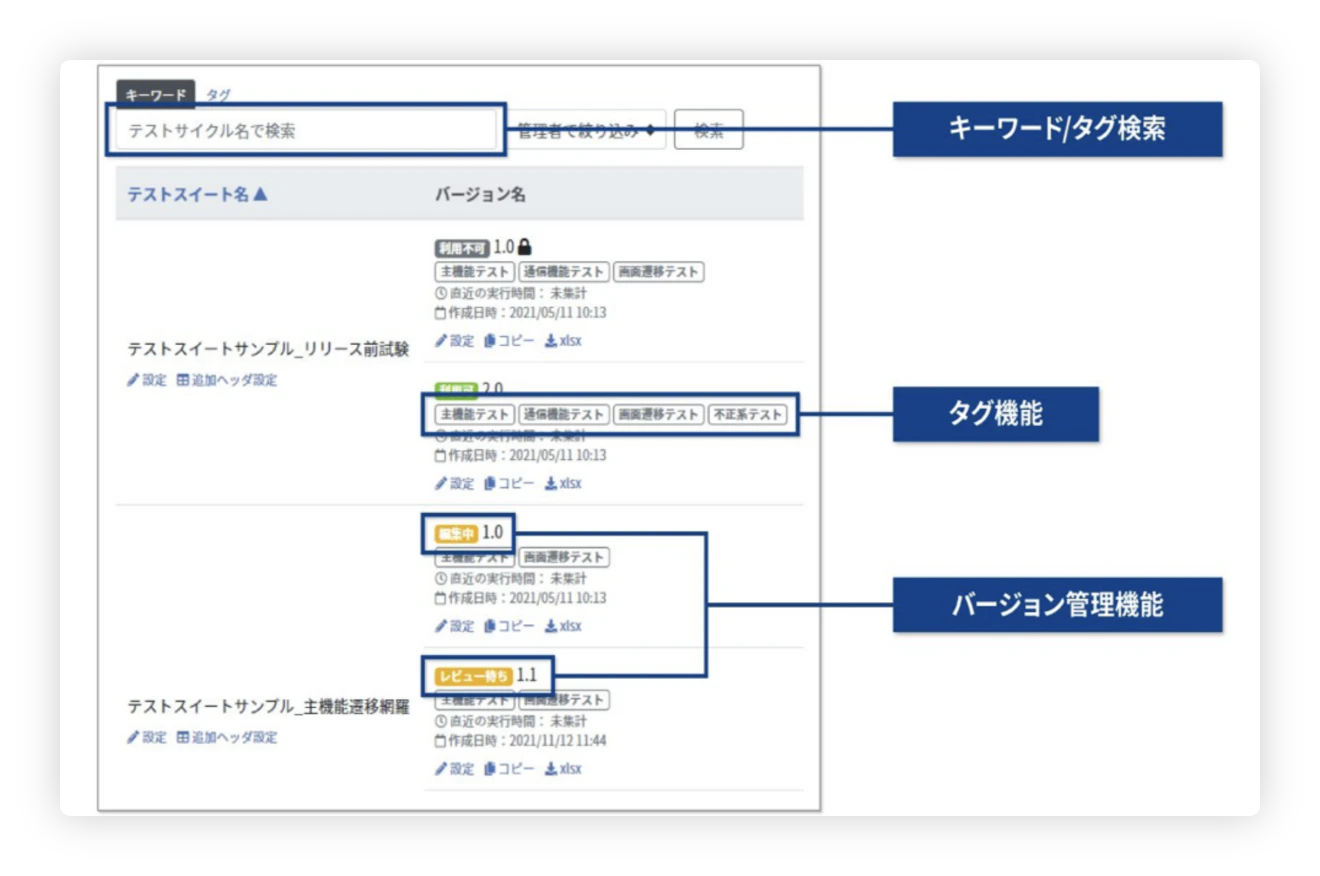Open 設定 pencil icon for 利用不可 version 1.0
1320x876 pixels.
click(x=454, y=341)
